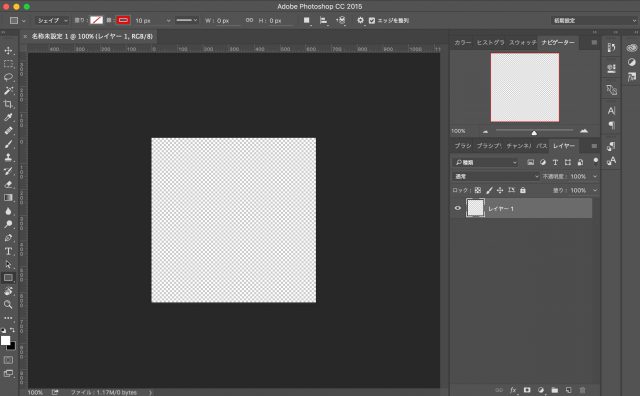The image size is (640, 396).
Task: Hide レイヤー 1 using the eye icon
Action: pyautogui.click(x=458, y=208)
